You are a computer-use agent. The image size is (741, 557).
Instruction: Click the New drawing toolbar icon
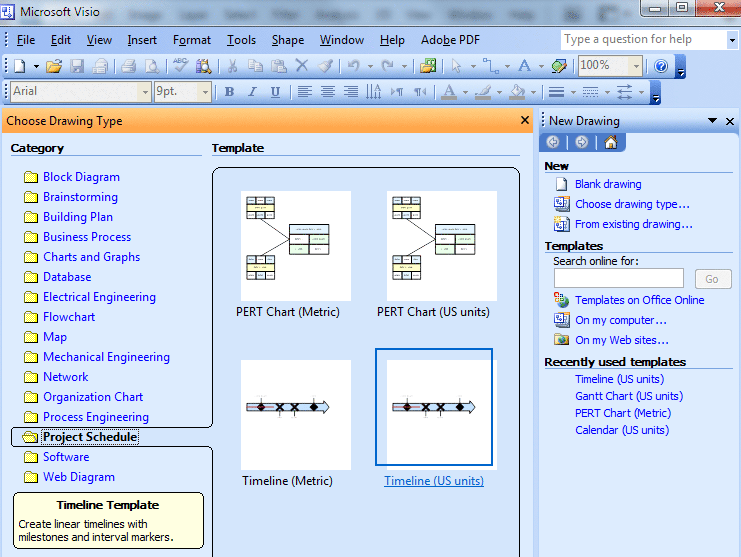[x=20, y=66]
